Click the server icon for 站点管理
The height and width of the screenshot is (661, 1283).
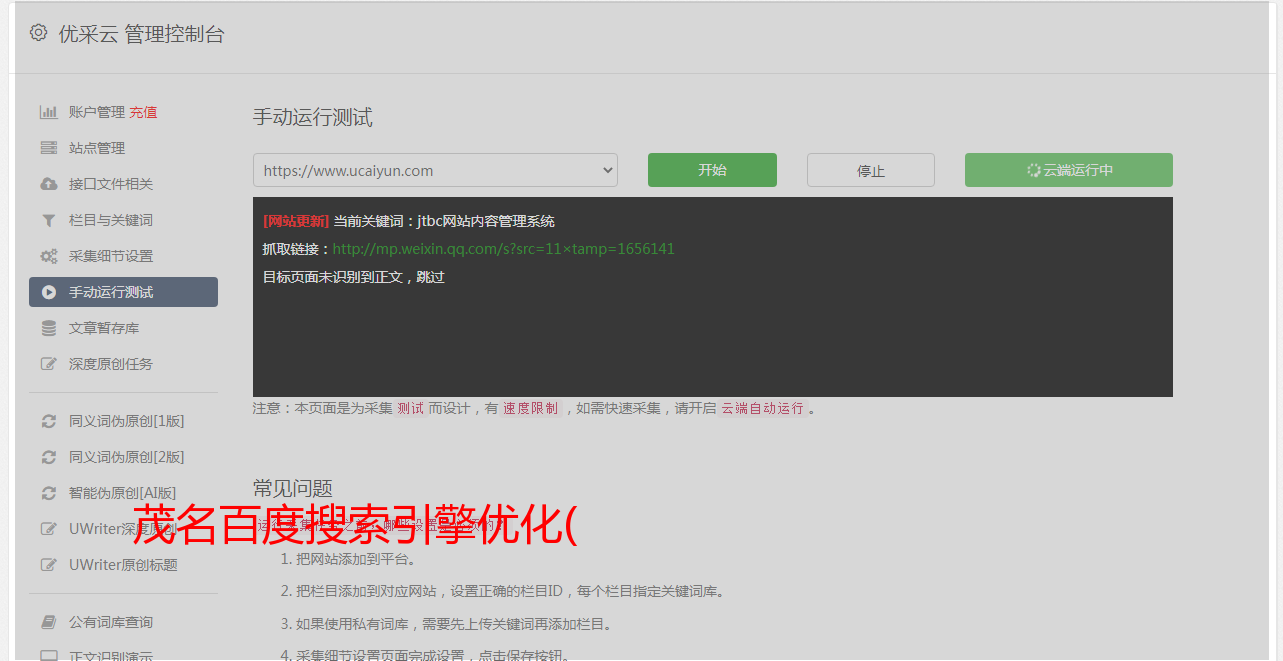click(x=48, y=148)
